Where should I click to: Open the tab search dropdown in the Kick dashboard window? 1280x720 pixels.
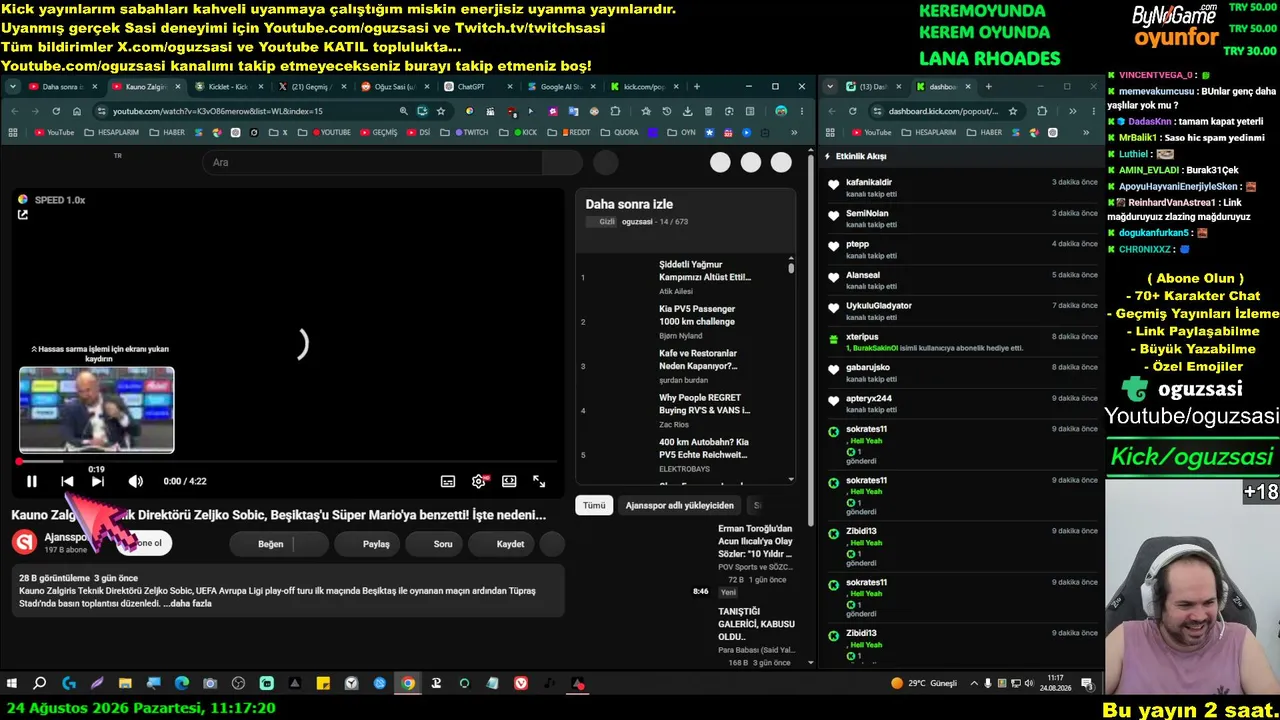(830, 87)
